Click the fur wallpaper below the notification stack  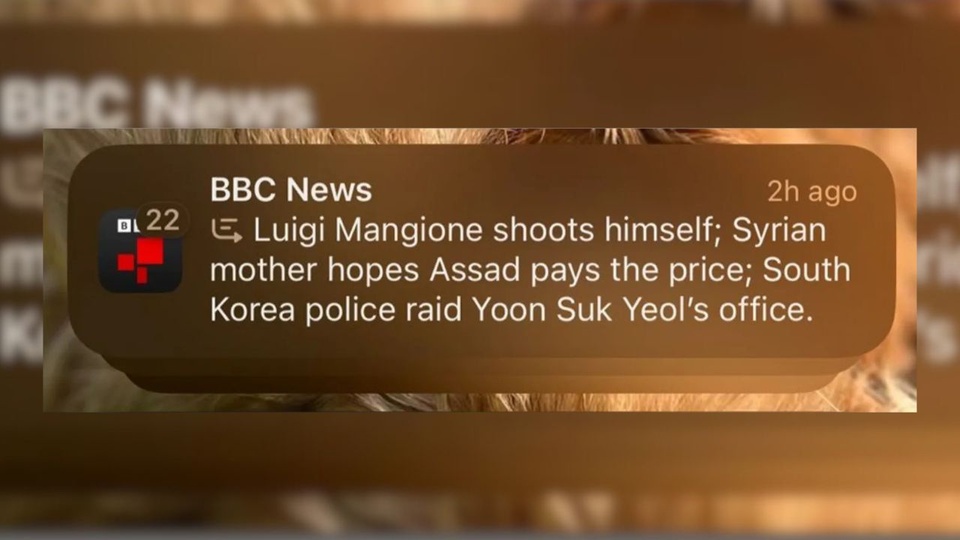481,402
